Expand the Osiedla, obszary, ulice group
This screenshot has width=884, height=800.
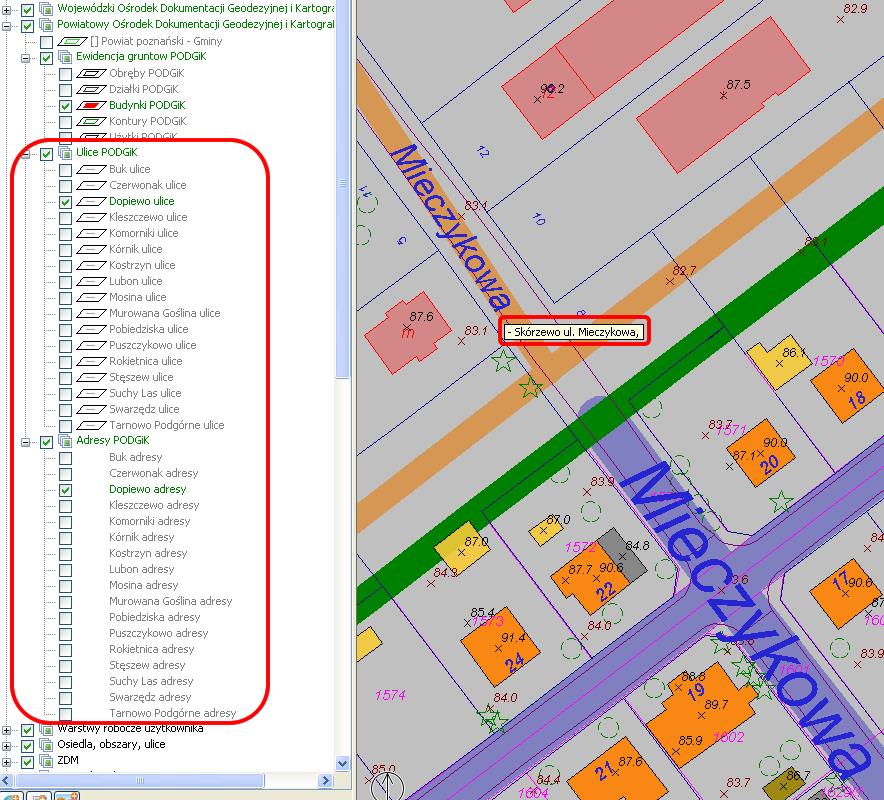click(x=8, y=745)
